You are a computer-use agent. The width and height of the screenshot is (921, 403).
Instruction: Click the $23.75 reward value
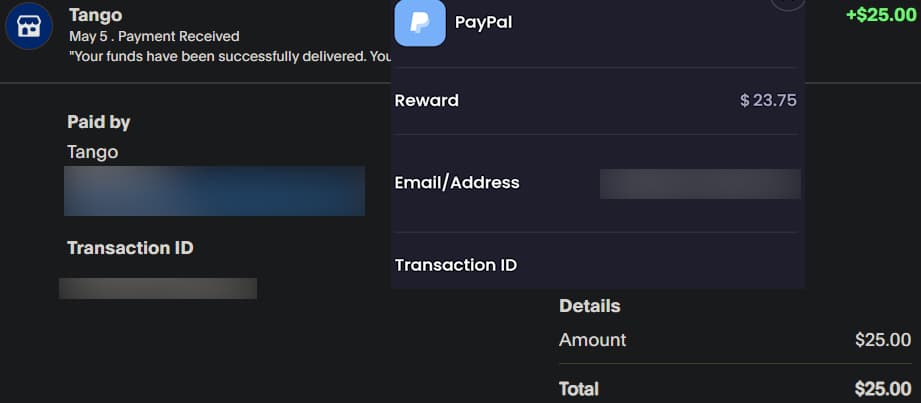768,100
